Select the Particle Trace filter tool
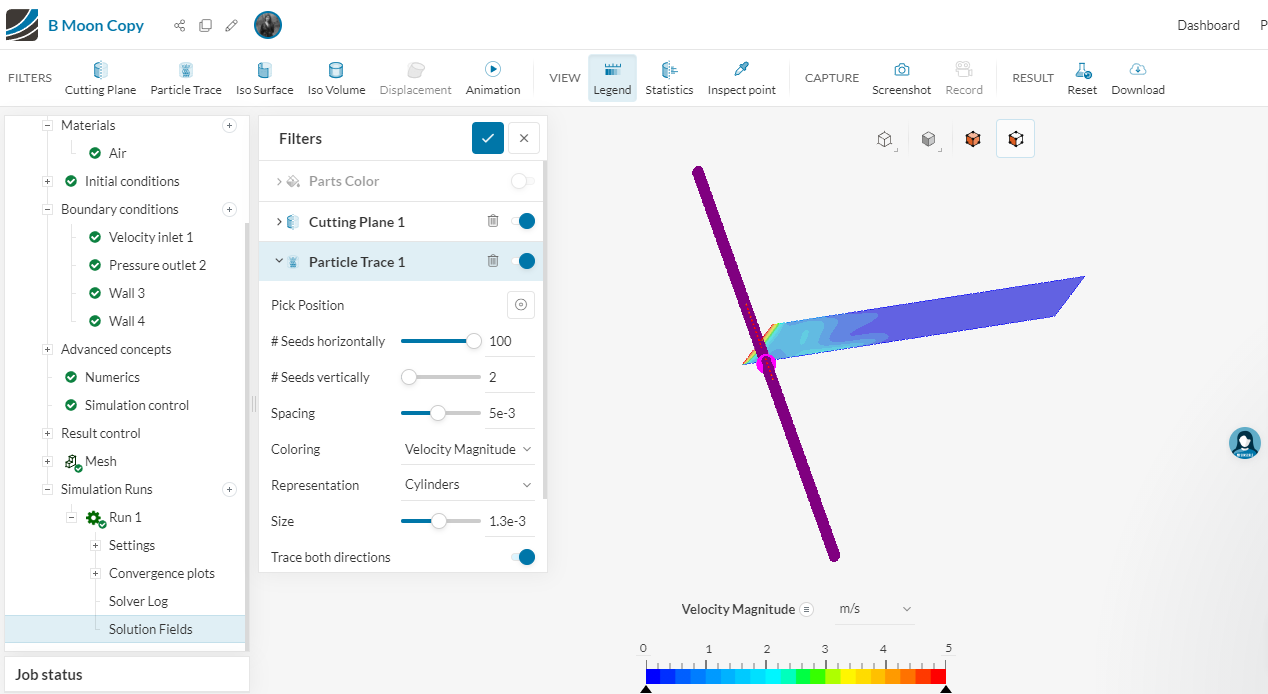Viewport: 1268px width, 694px height. coord(186,78)
